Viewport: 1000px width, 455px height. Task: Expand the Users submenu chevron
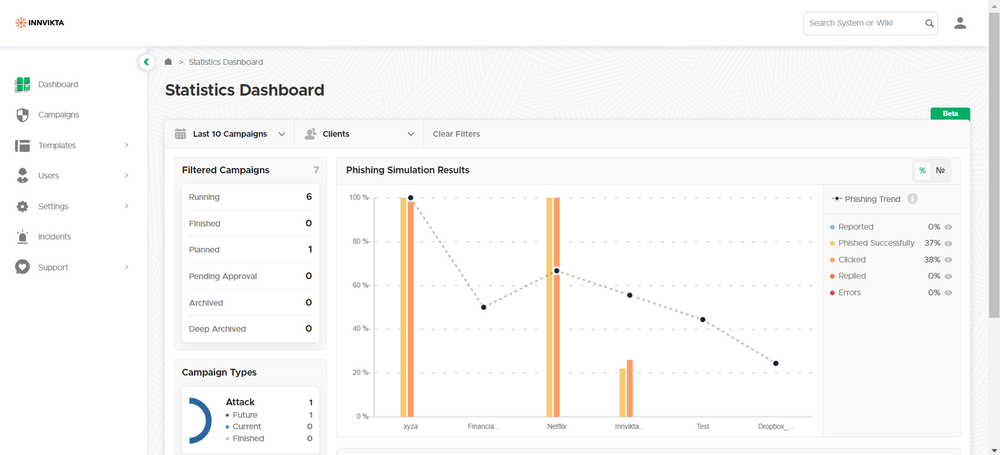click(x=126, y=175)
